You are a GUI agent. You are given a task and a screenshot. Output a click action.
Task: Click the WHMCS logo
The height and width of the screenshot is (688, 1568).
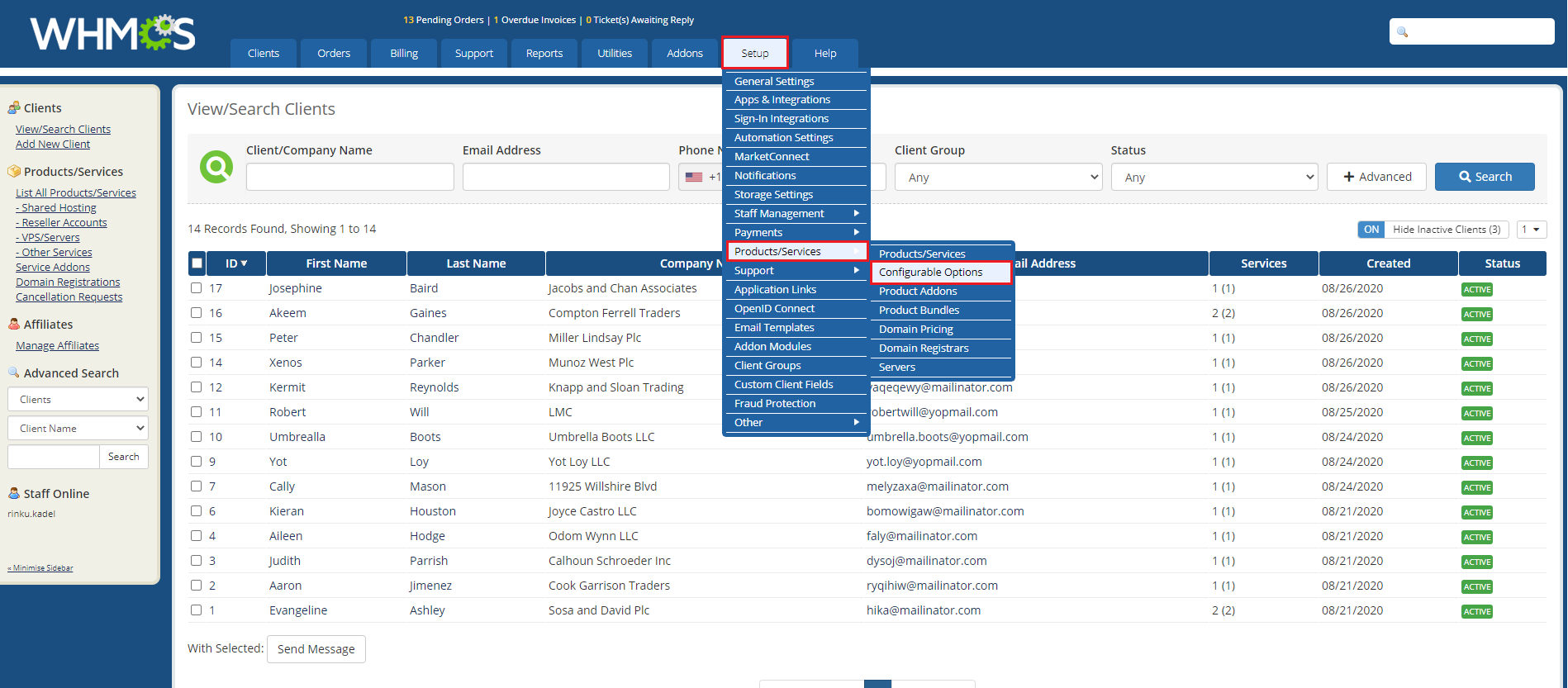[113, 33]
